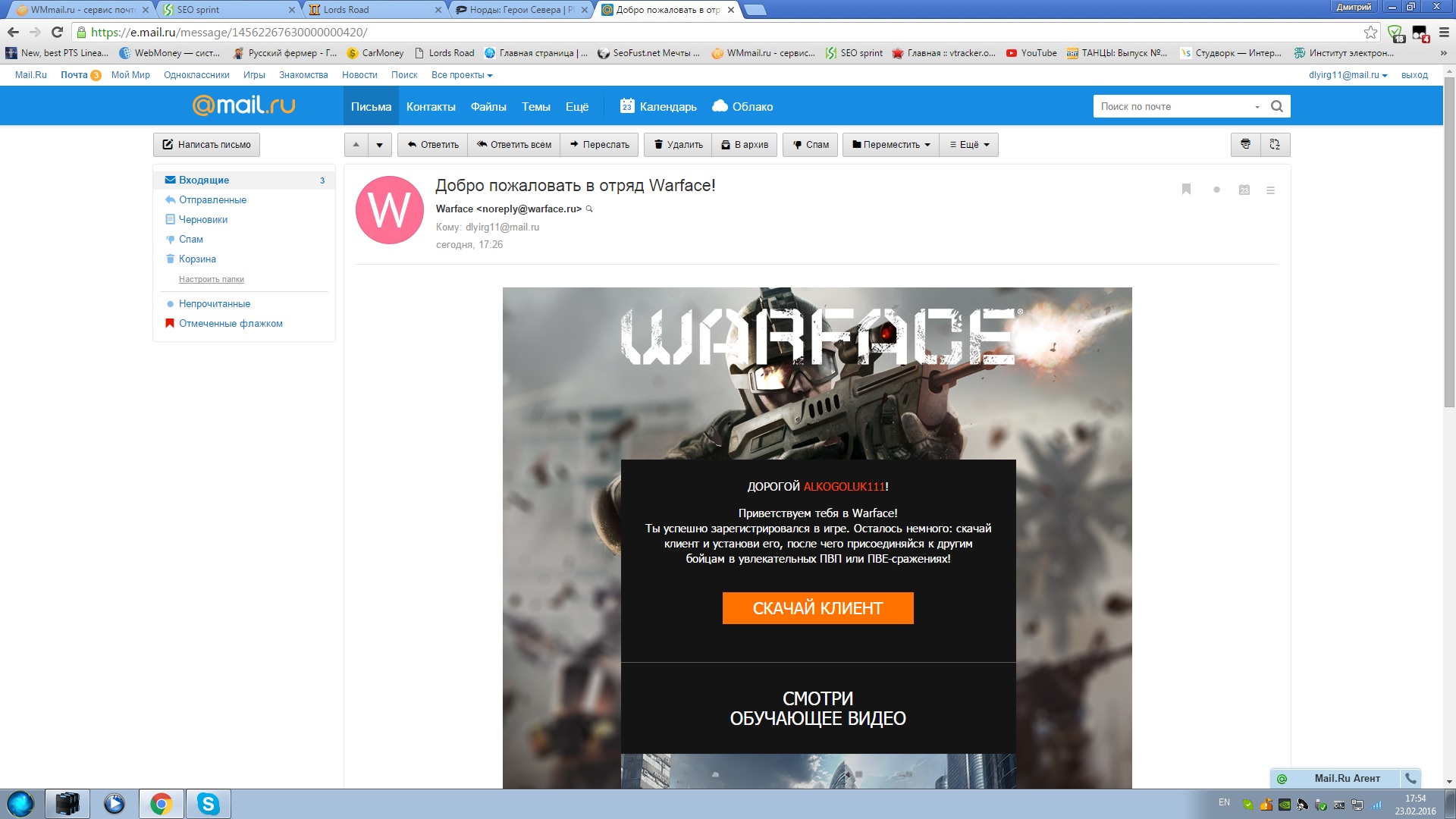Expand the dlyirg11@mail.ru account dropdown

1348,75
